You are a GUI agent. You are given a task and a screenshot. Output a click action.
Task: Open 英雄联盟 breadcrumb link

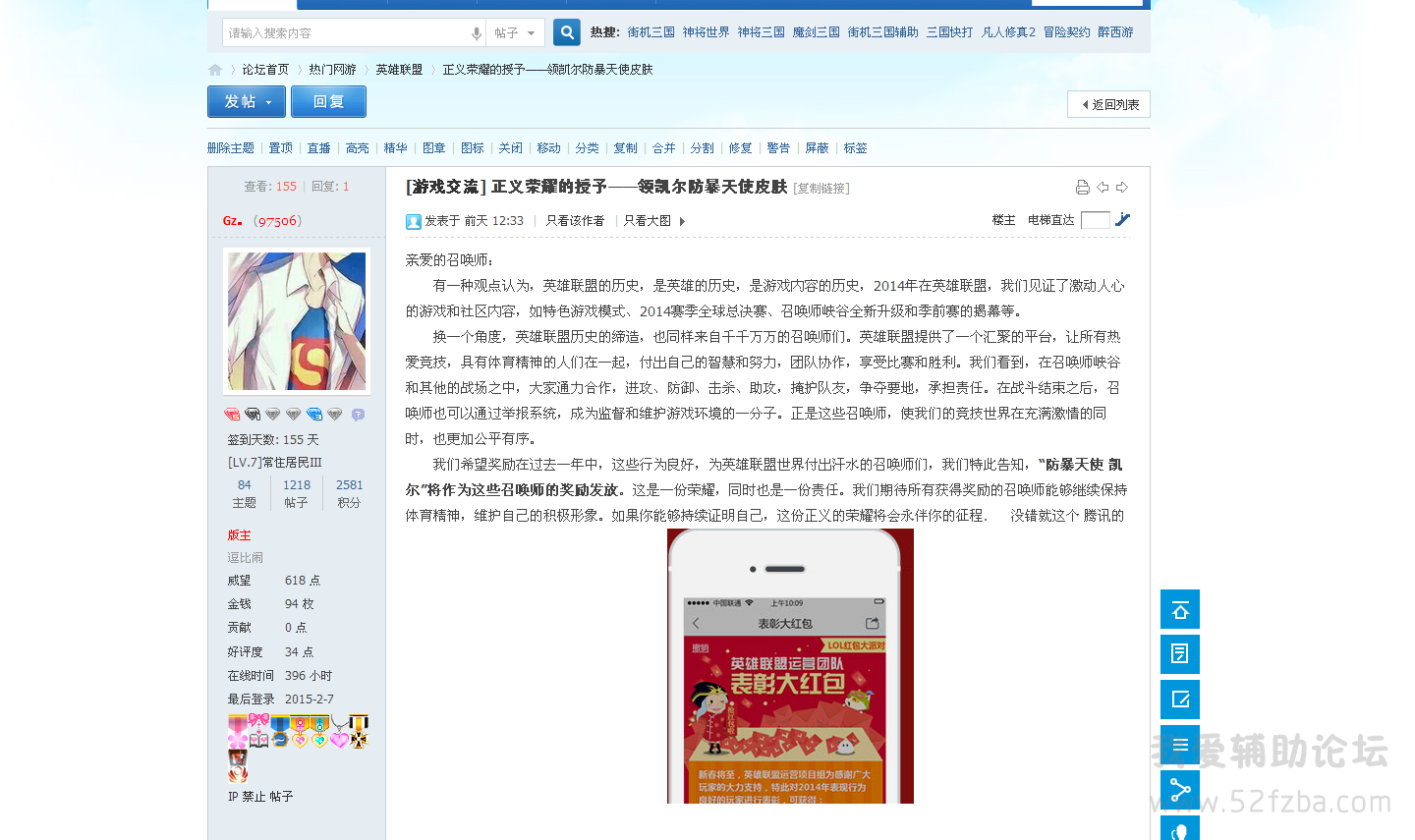point(399,70)
